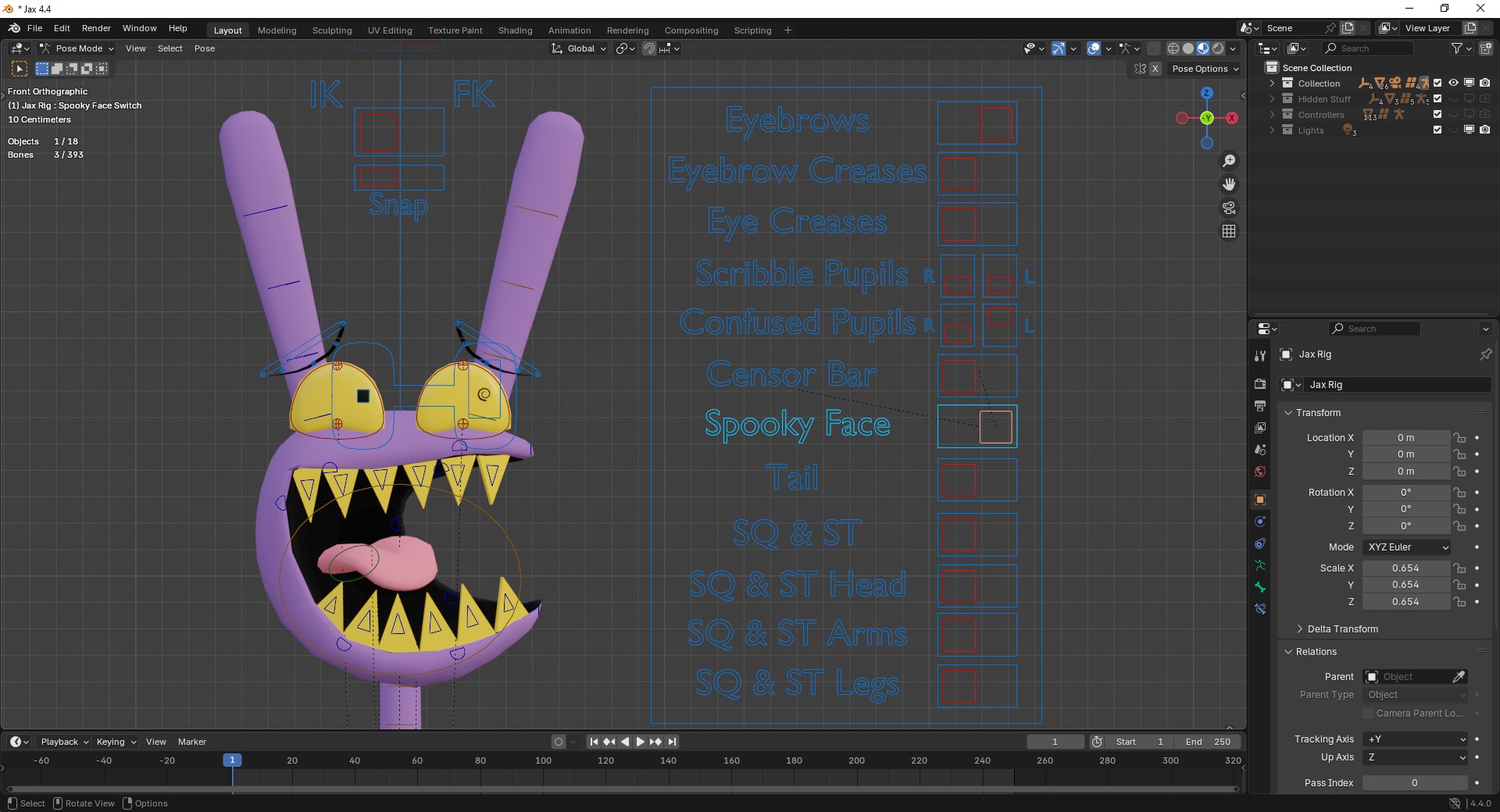This screenshot has height=812, width=1500.
Task: Open the Pose Mode dropdown
Action: (x=77, y=48)
